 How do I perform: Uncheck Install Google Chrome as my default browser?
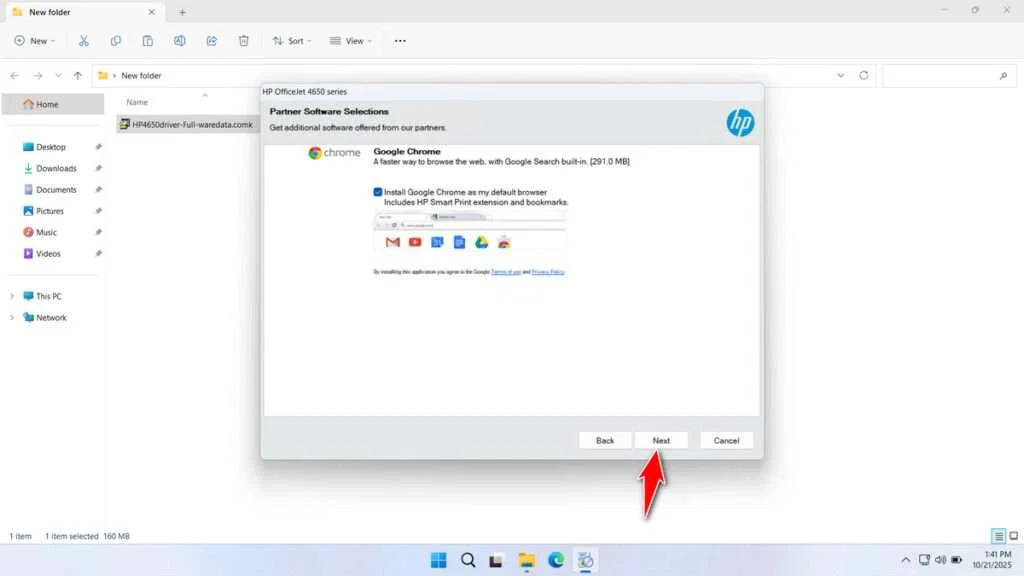click(x=378, y=192)
